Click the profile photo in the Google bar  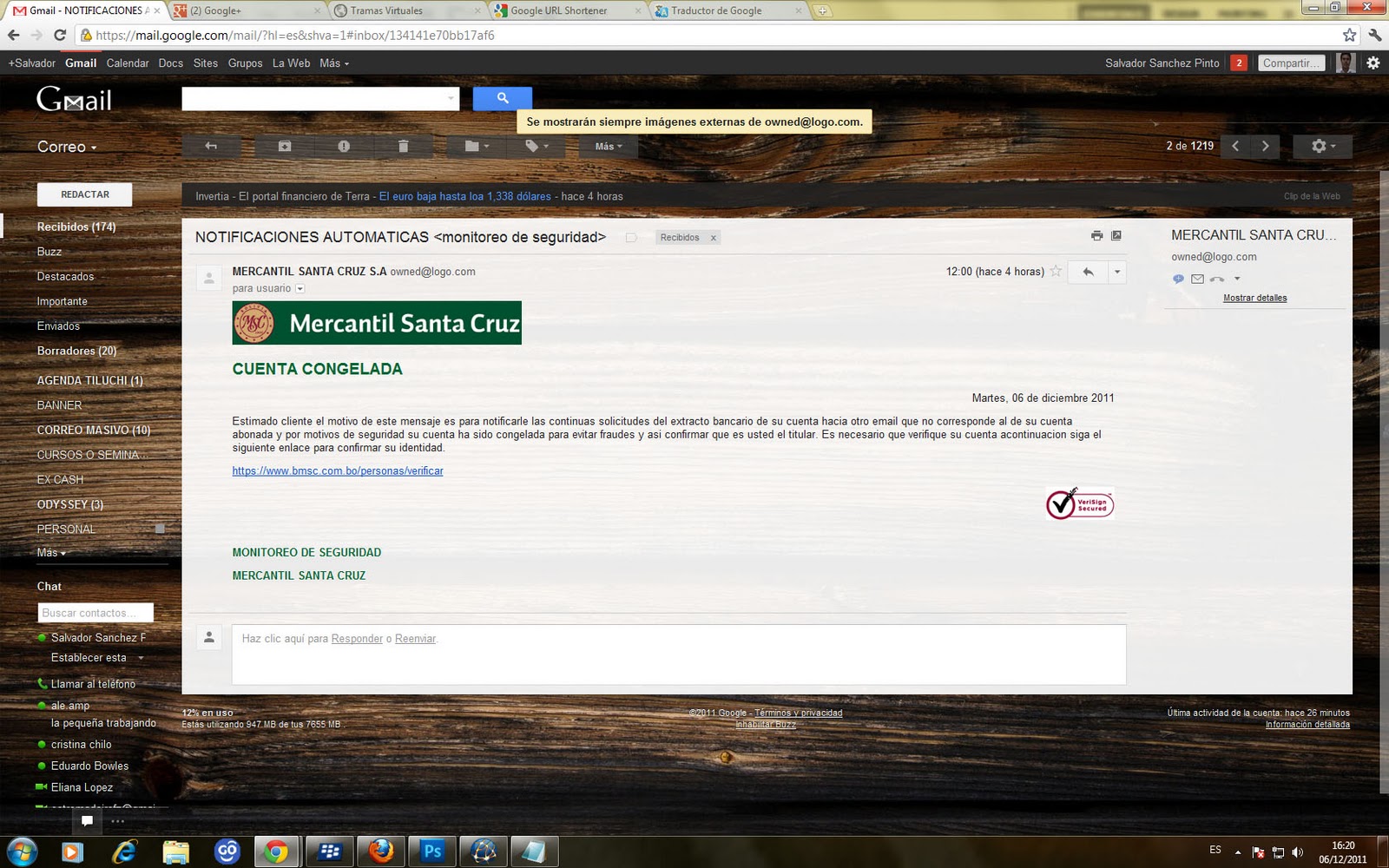pos(1346,62)
